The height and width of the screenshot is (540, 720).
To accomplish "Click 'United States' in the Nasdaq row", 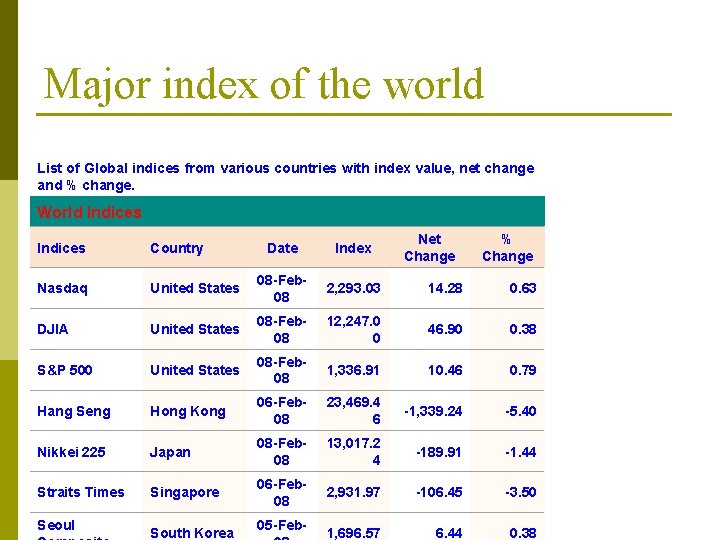I will [x=195, y=288].
